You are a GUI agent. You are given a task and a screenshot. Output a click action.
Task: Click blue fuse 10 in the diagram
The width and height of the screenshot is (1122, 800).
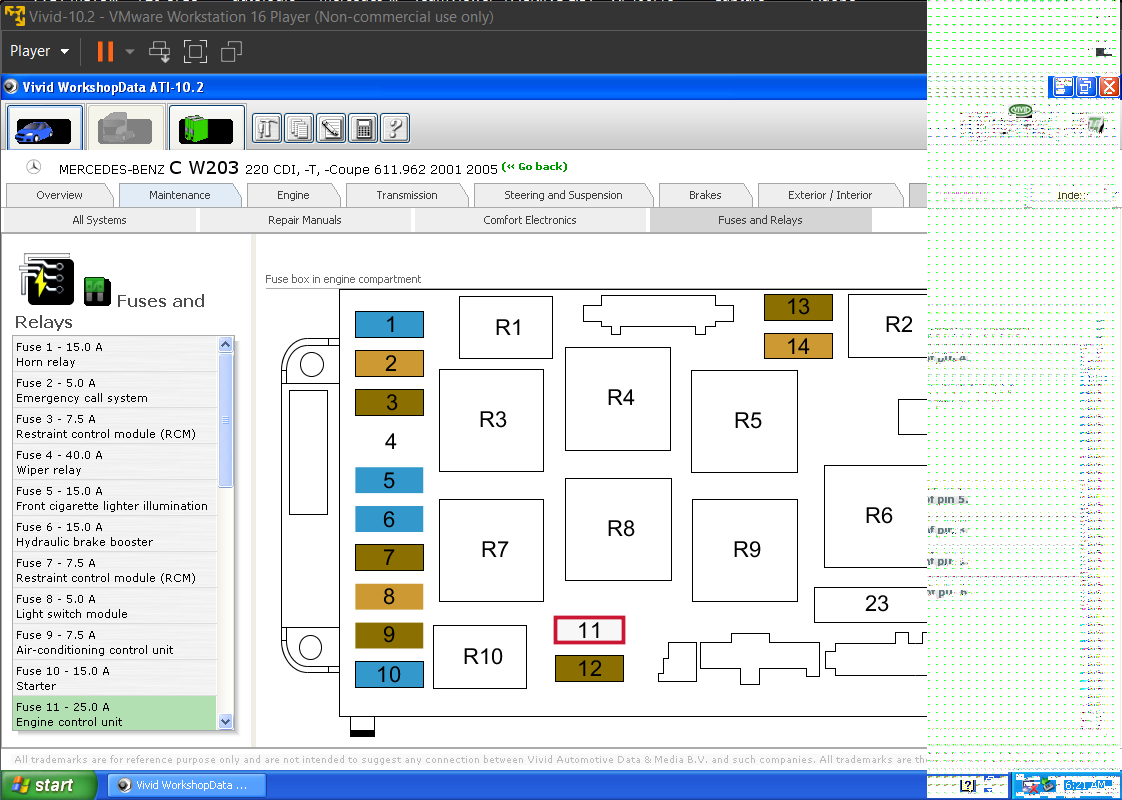[389, 674]
